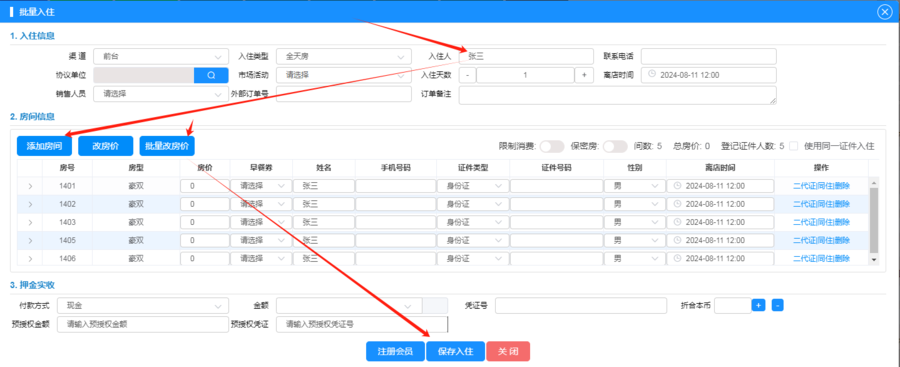Click the 证件号码 field for room 1403
The width and height of the screenshot is (900, 367).
[x=556, y=222]
